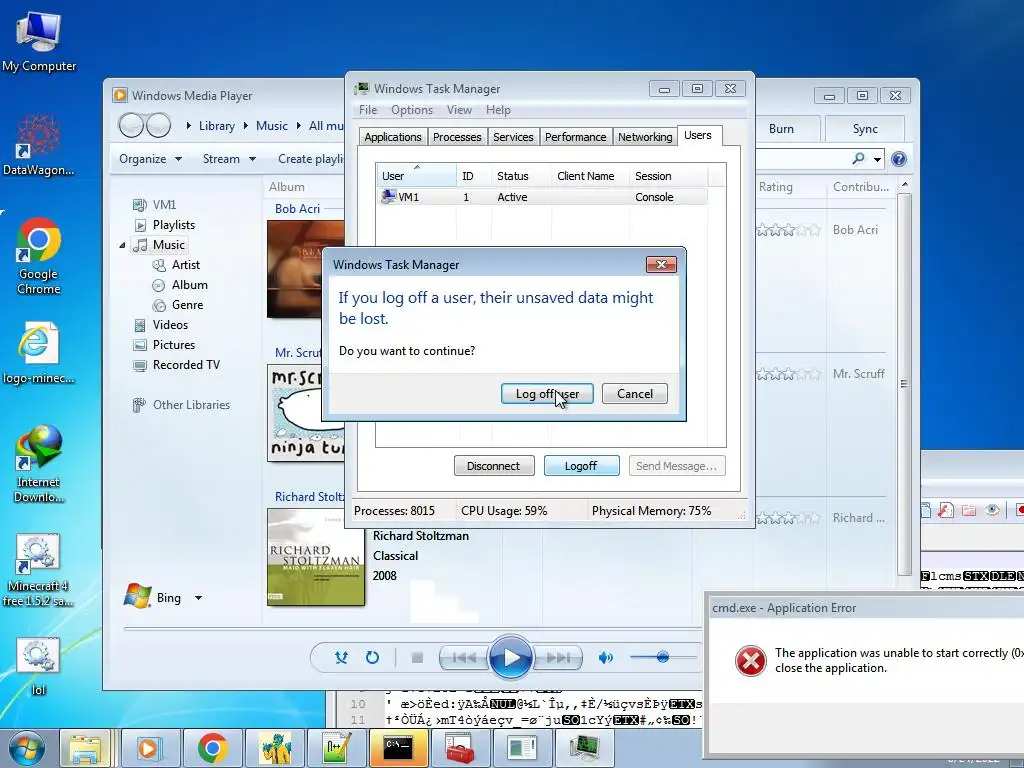Open Internet Download Manager desktop icon
Viewport: 1024px width, 768px height.
pyautogui.click(x=39, y=464)
